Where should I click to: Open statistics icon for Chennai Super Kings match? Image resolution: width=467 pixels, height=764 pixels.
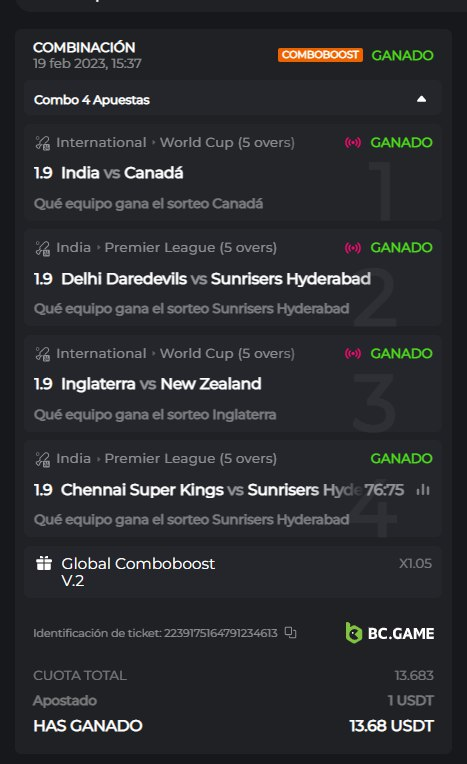pyautogui.click(x=423, y=490)
